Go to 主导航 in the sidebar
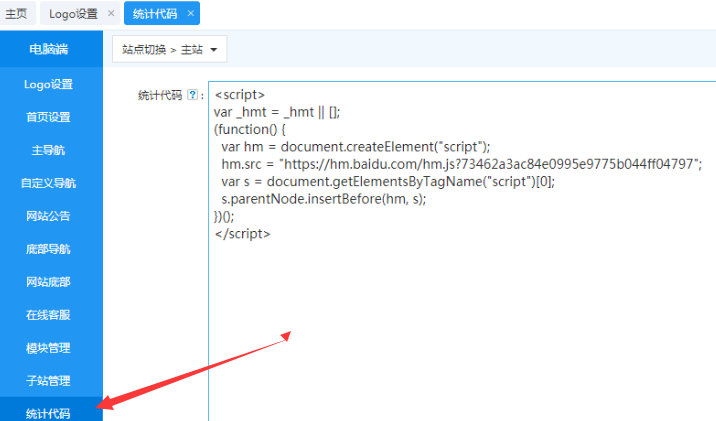This screenshot has height=421, width=716. point(50,150)
